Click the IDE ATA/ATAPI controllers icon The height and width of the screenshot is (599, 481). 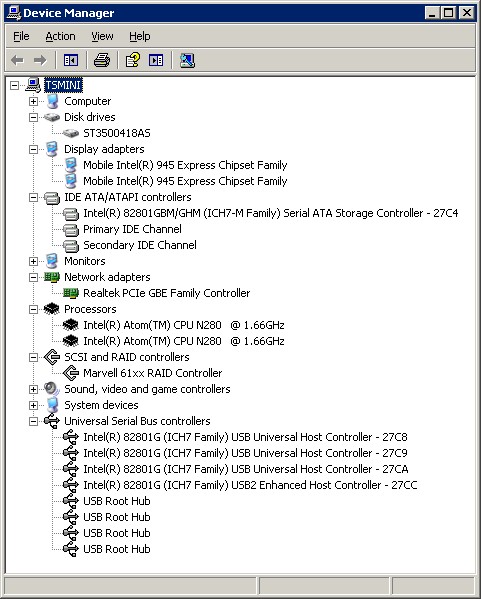pyautogui.click(x=52, y=198)
